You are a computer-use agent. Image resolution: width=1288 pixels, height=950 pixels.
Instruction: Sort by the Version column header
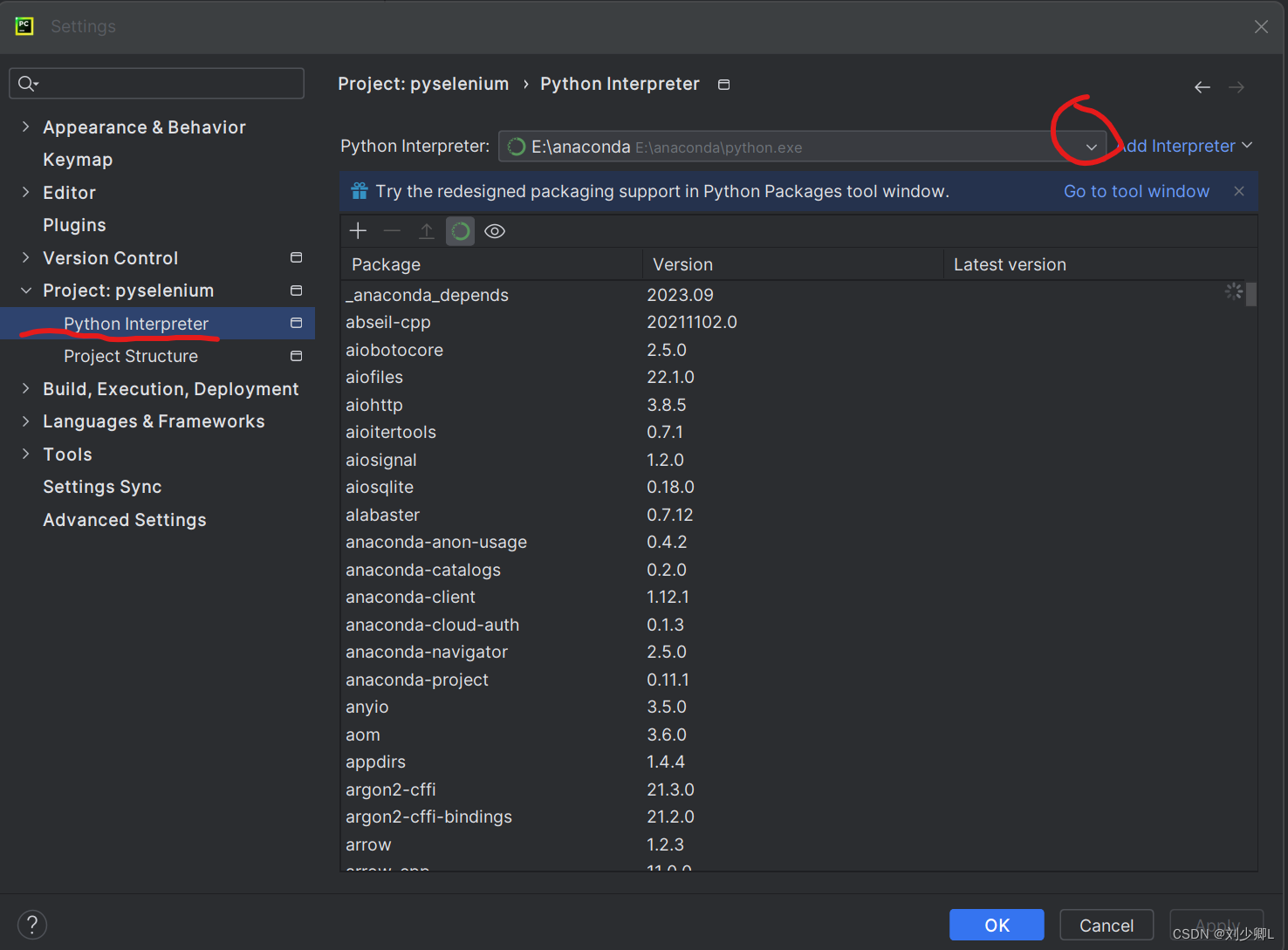793,264
